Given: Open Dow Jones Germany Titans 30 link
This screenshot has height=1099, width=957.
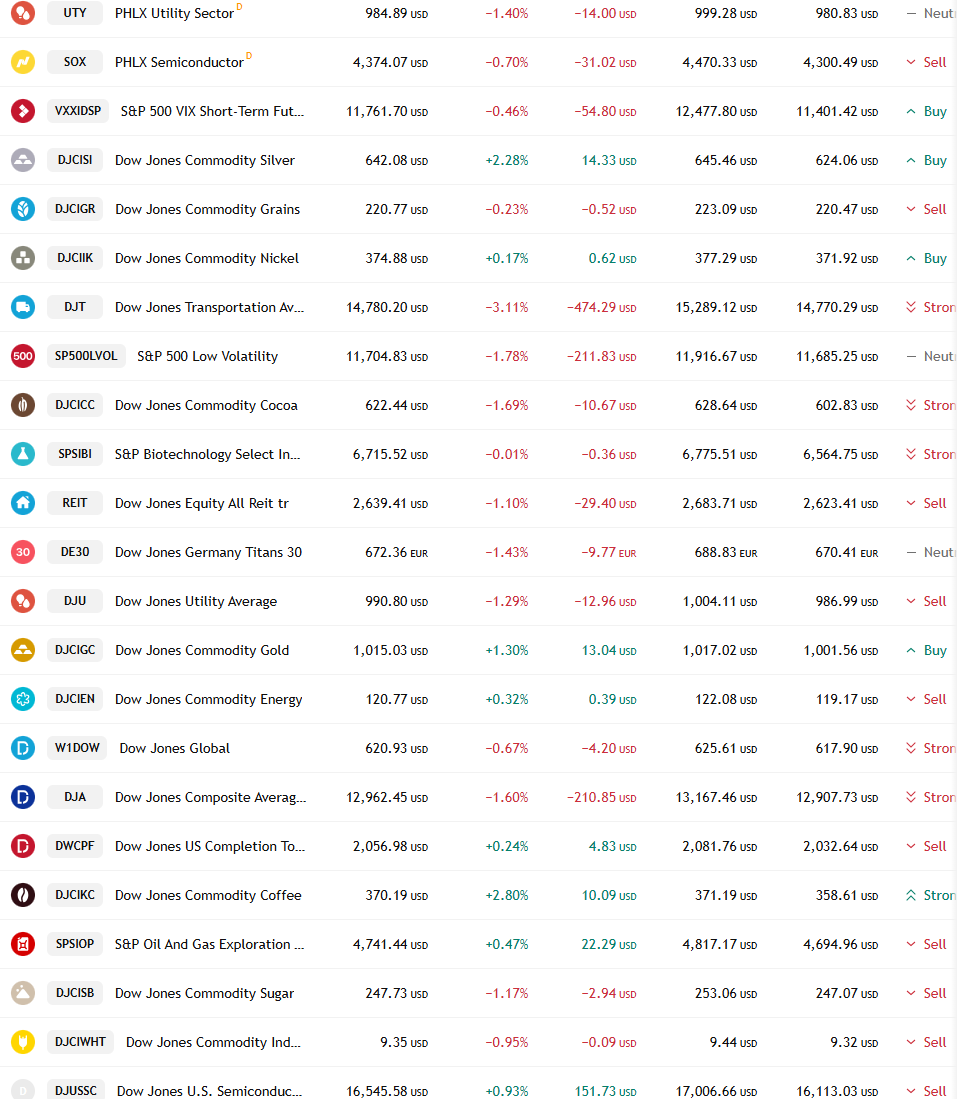Looking at the screenshot, I should tap(208, 552).
